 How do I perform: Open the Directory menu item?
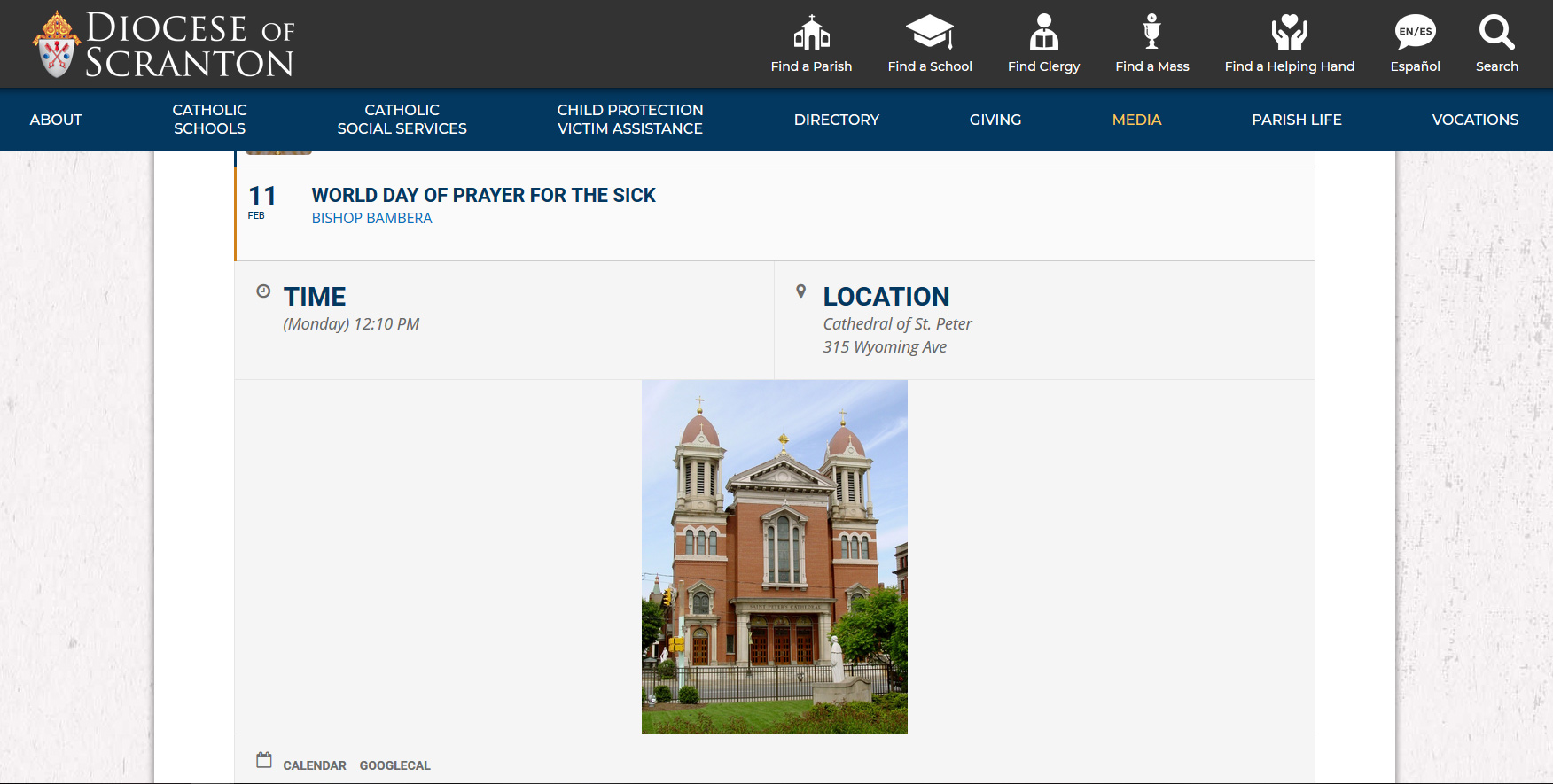836,120
